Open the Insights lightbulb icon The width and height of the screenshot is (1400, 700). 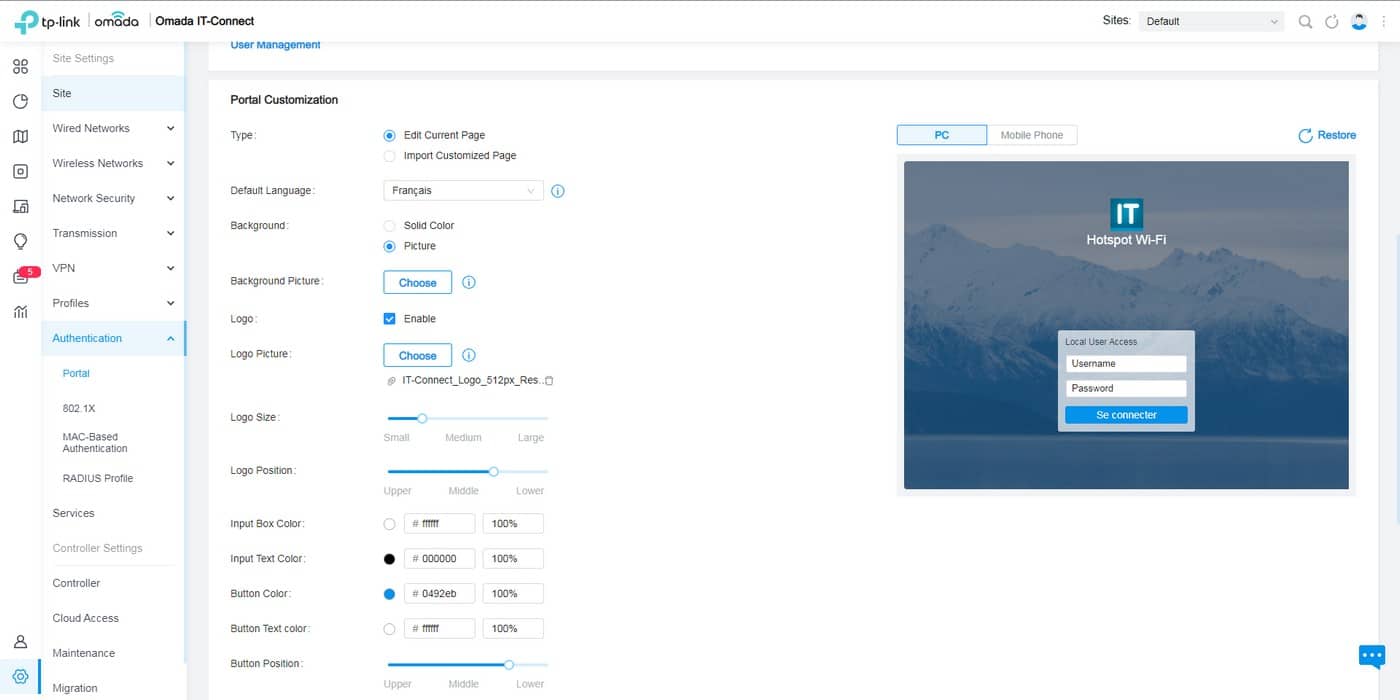tap(20, 241)
